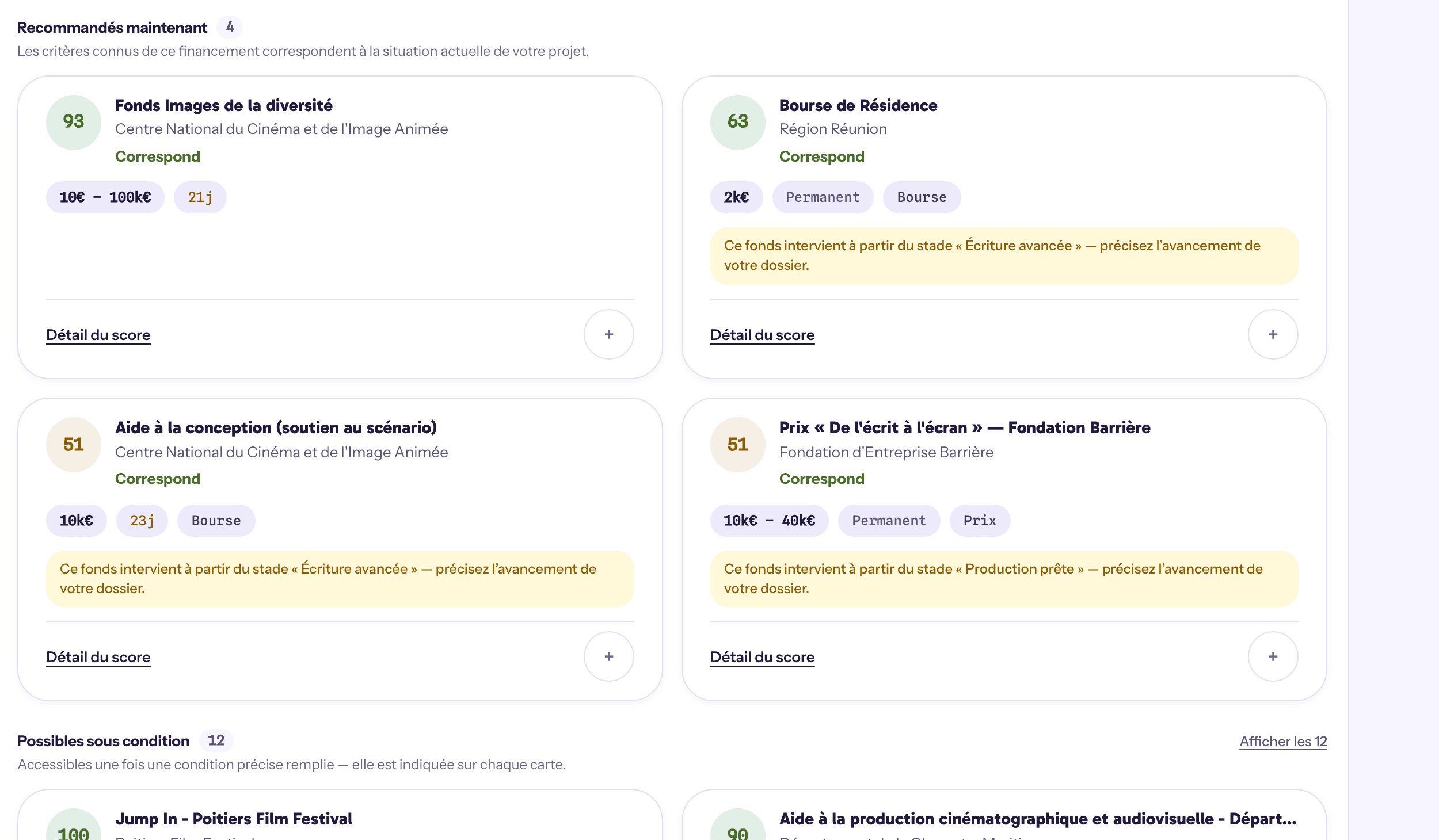Open Prix « De l'écrit à l'écran » title
Image resolution: width=1439 pixels, height=840 pixels.
(x=965, y=428)
